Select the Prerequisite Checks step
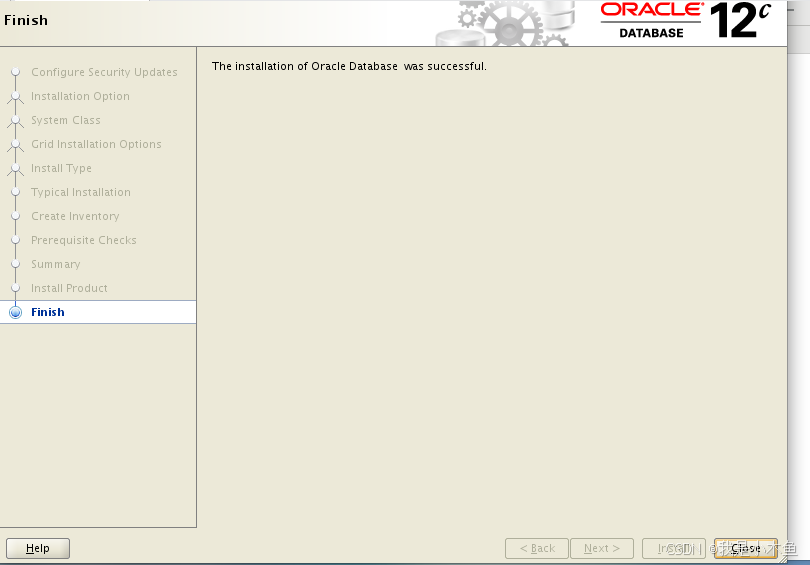The image size is (810, 565). (84, 240)
